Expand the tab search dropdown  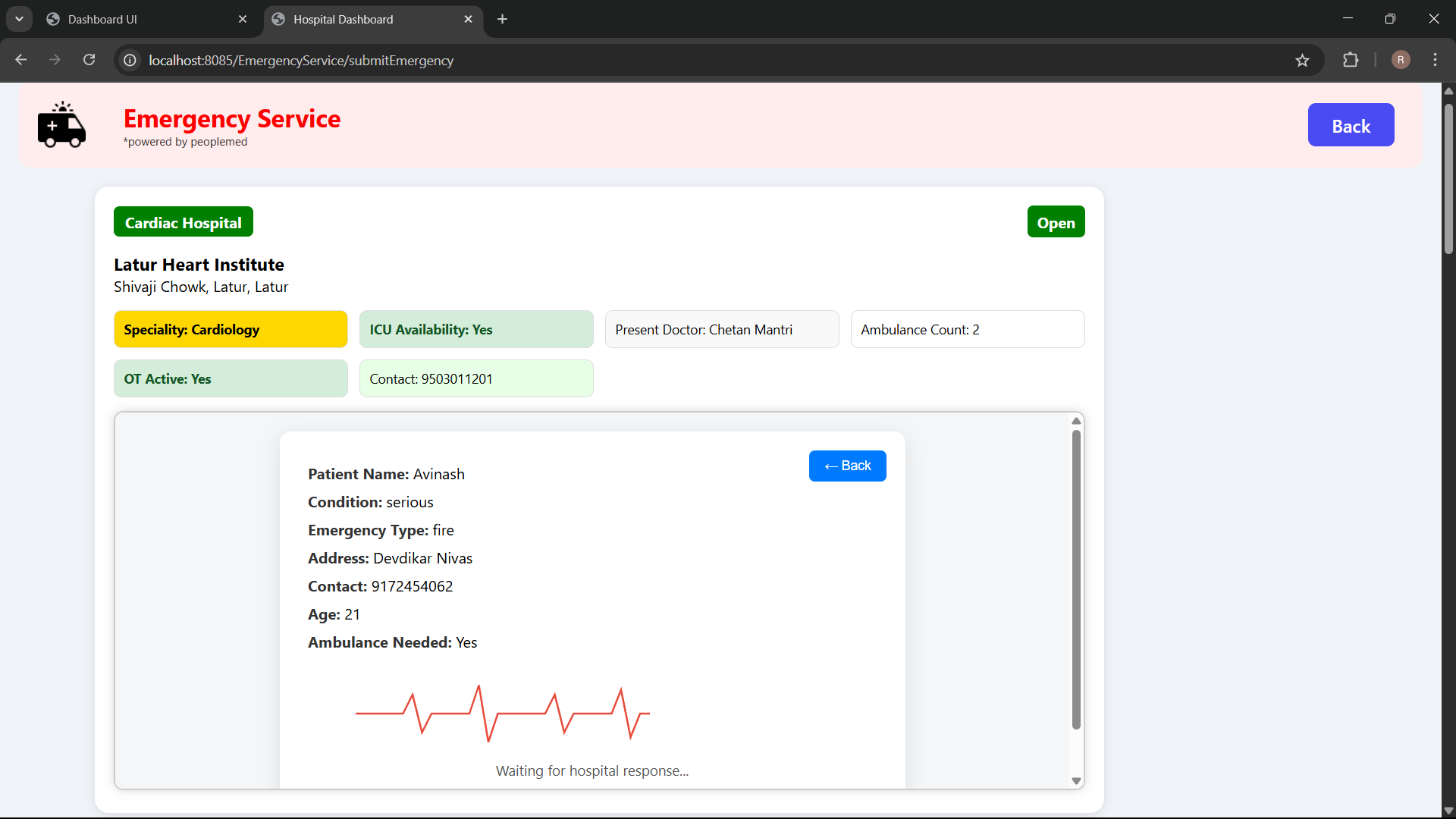(19, 19)
